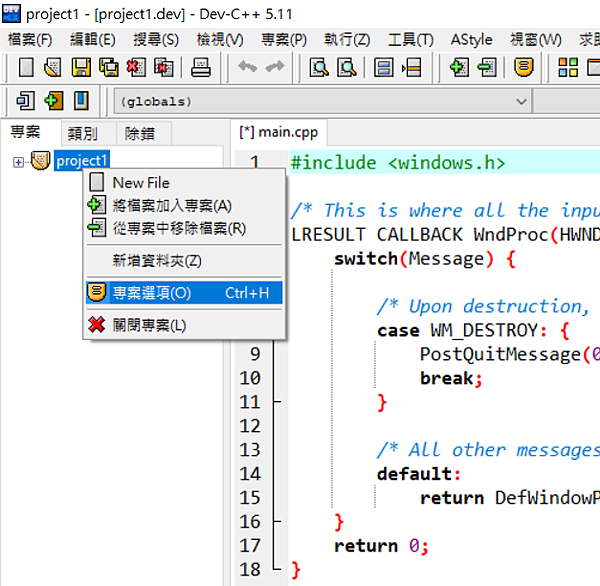The width and height of the screenshot is (600, 586).
Task: Open the 編輯(E) menu
Action: point(93,39)
